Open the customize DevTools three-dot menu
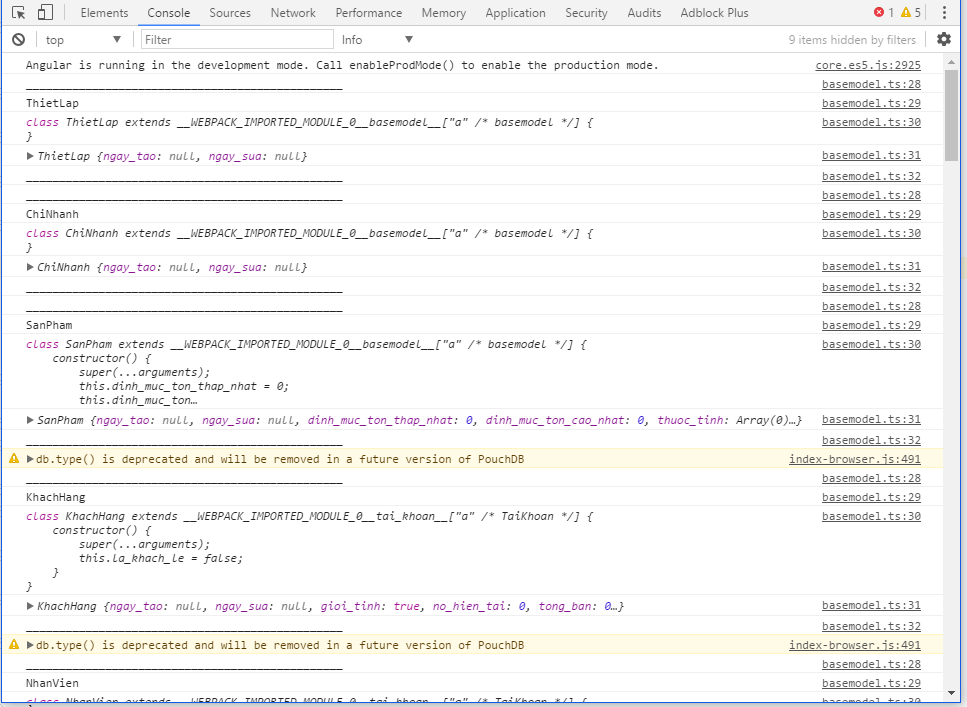The width and height of the screenshot is (967, 707). [x=946, y=12]
